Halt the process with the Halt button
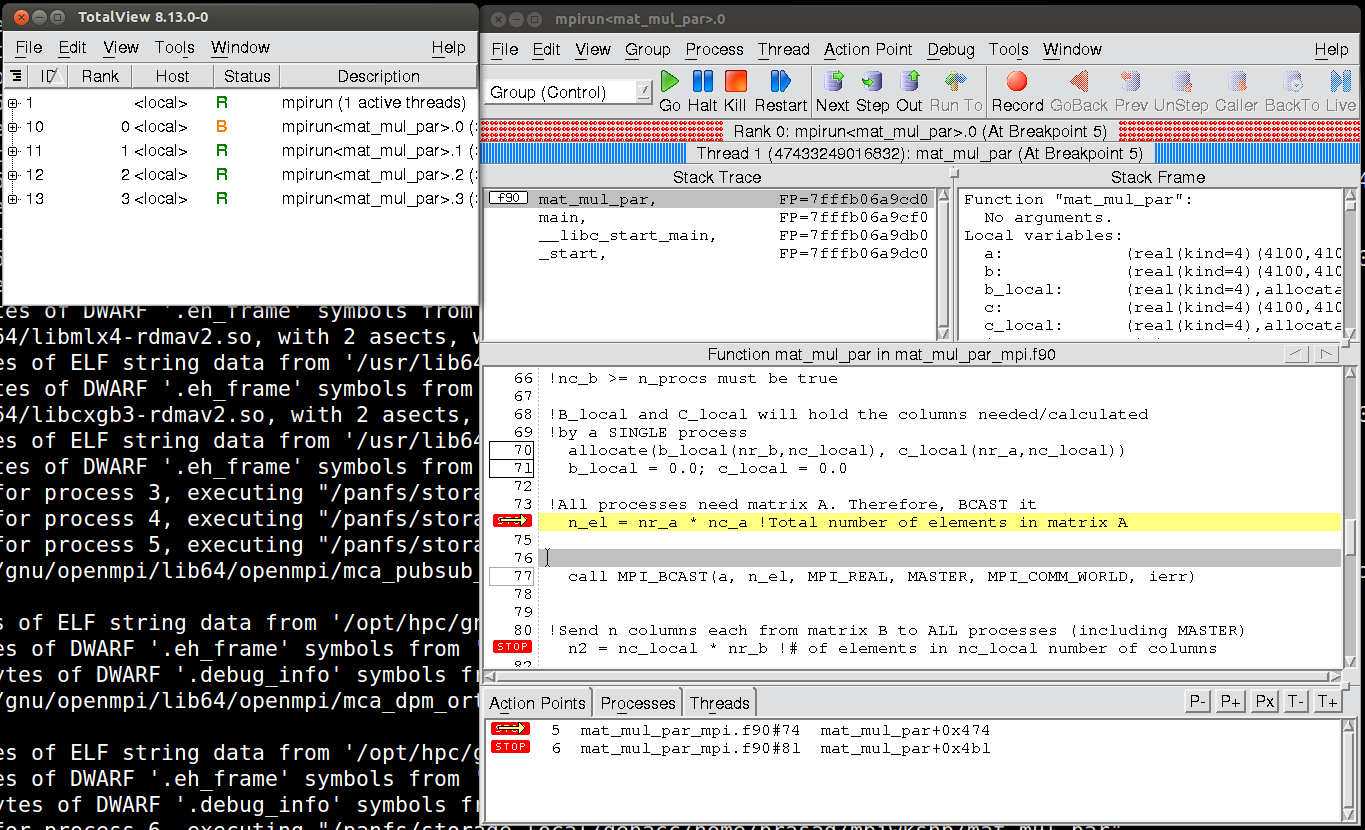 [703, 91]
